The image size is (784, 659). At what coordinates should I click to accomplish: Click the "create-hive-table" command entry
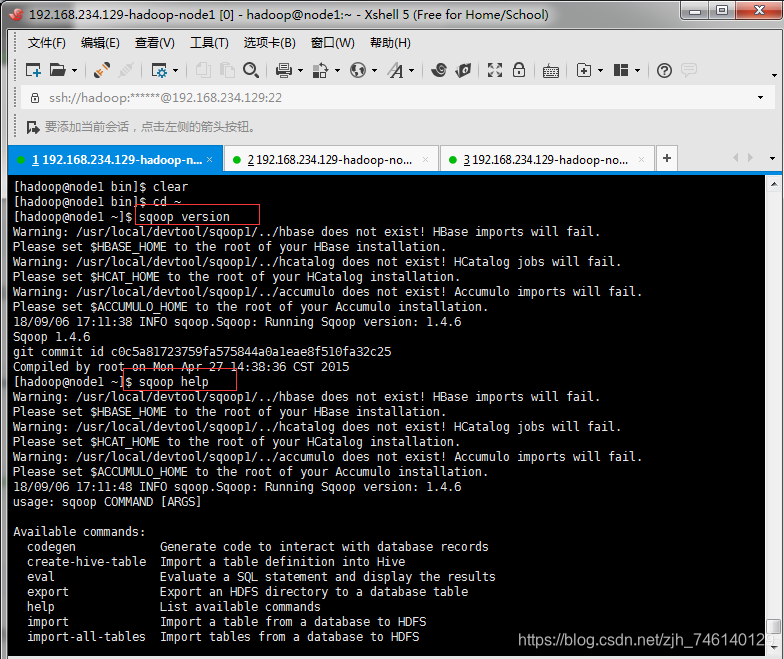tap(86, 562)
